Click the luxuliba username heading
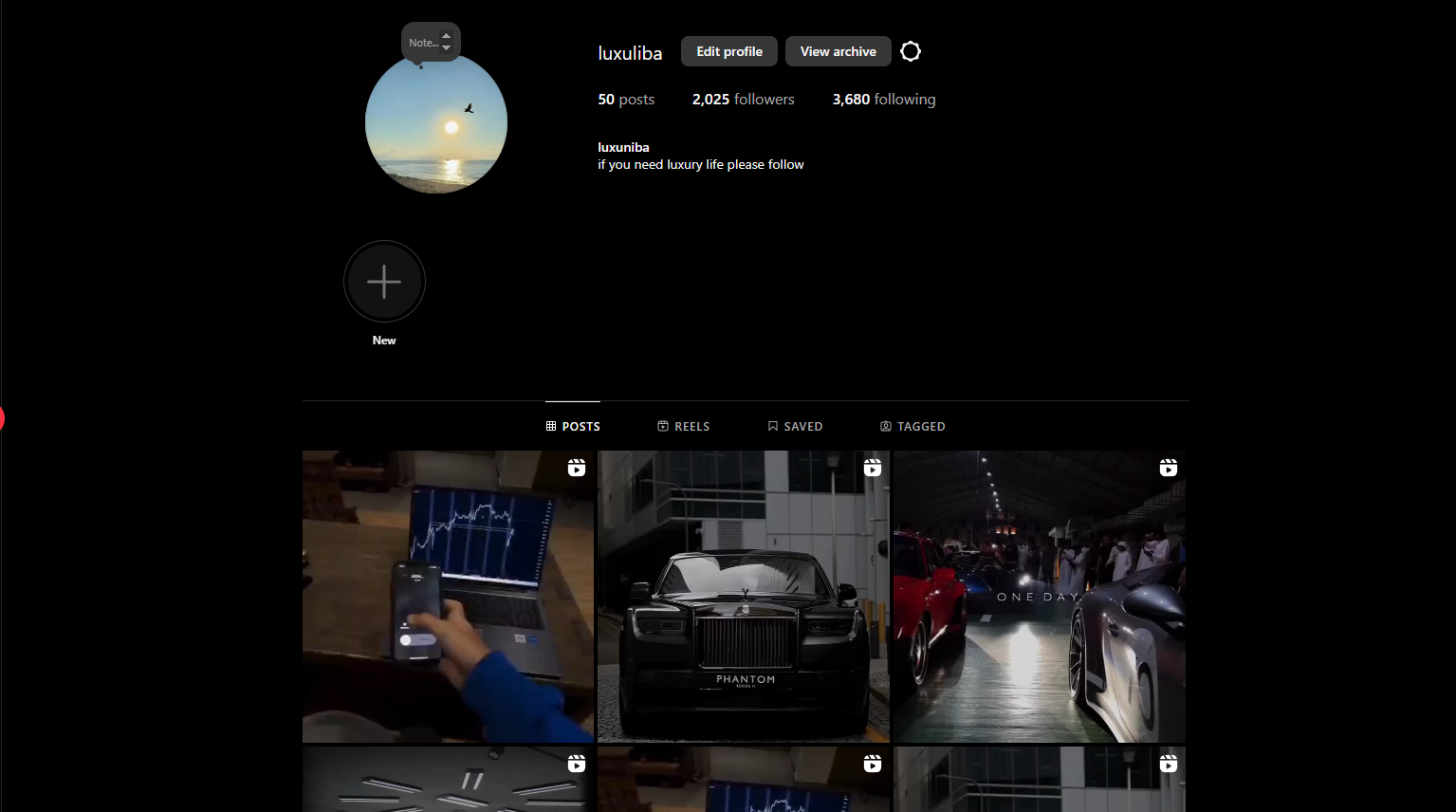The height and width of the screenshot is (812, 1456). [630, 53]
